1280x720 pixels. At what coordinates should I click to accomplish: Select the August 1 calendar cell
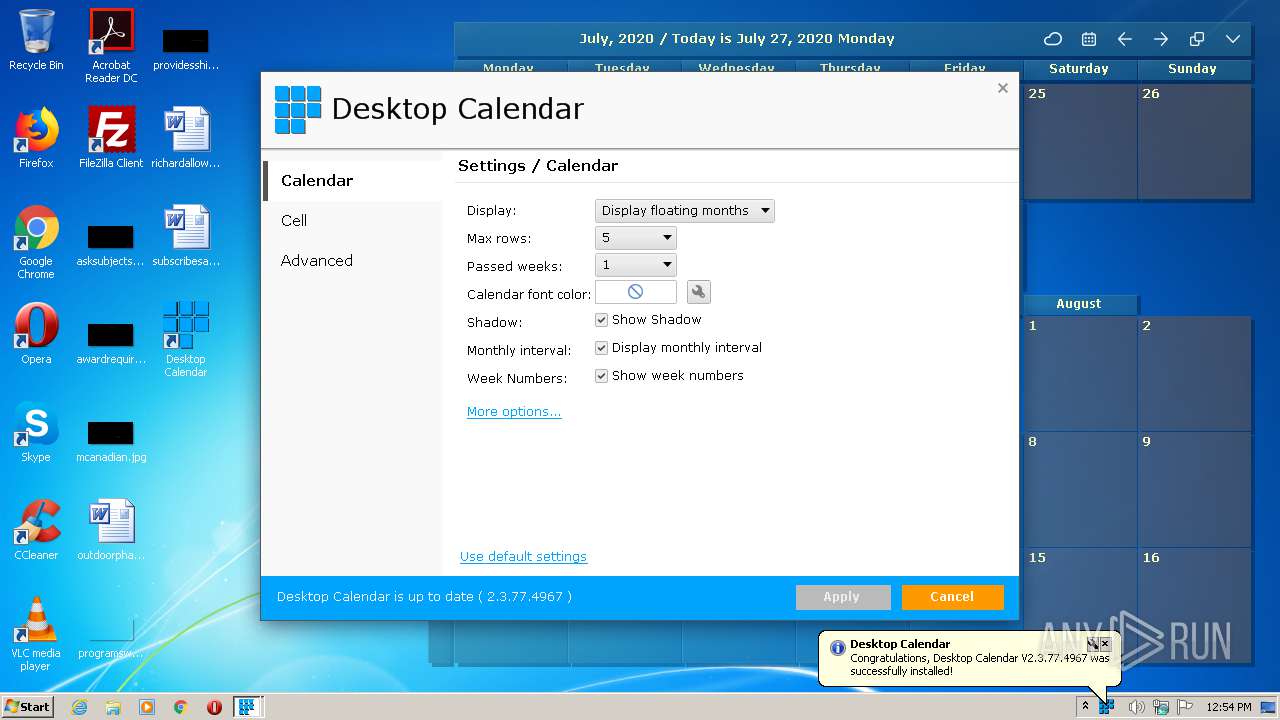click(x=1080, y=374)
